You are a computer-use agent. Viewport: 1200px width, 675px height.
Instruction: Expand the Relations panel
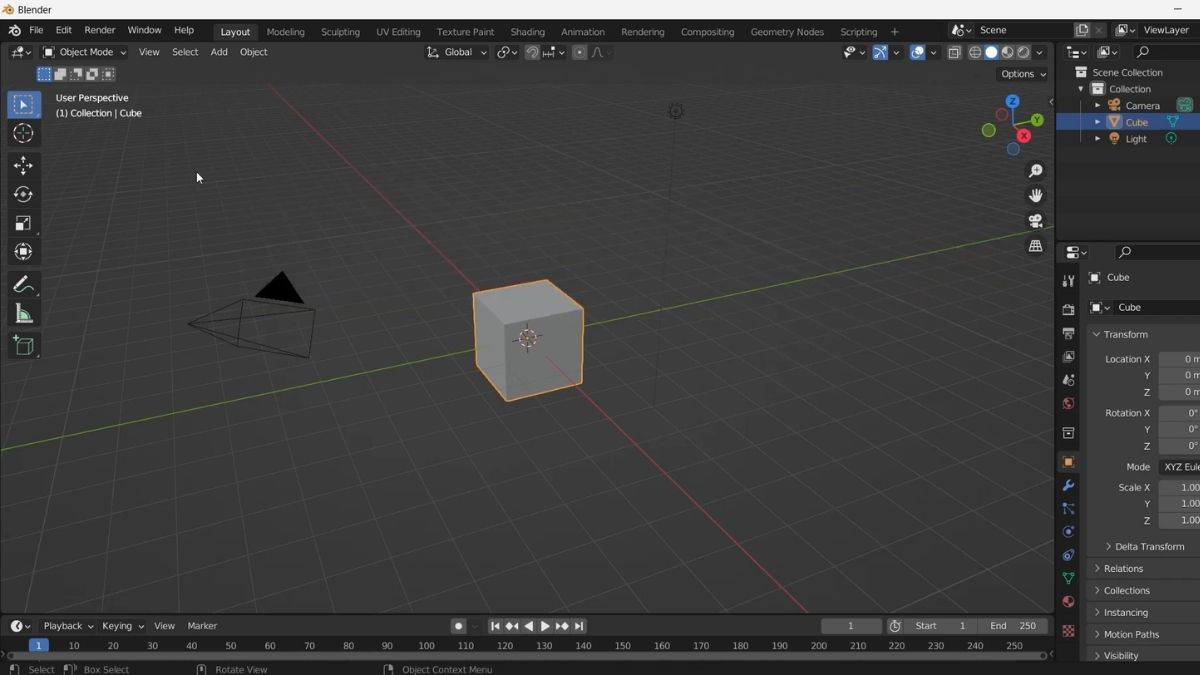(1123, 568)
